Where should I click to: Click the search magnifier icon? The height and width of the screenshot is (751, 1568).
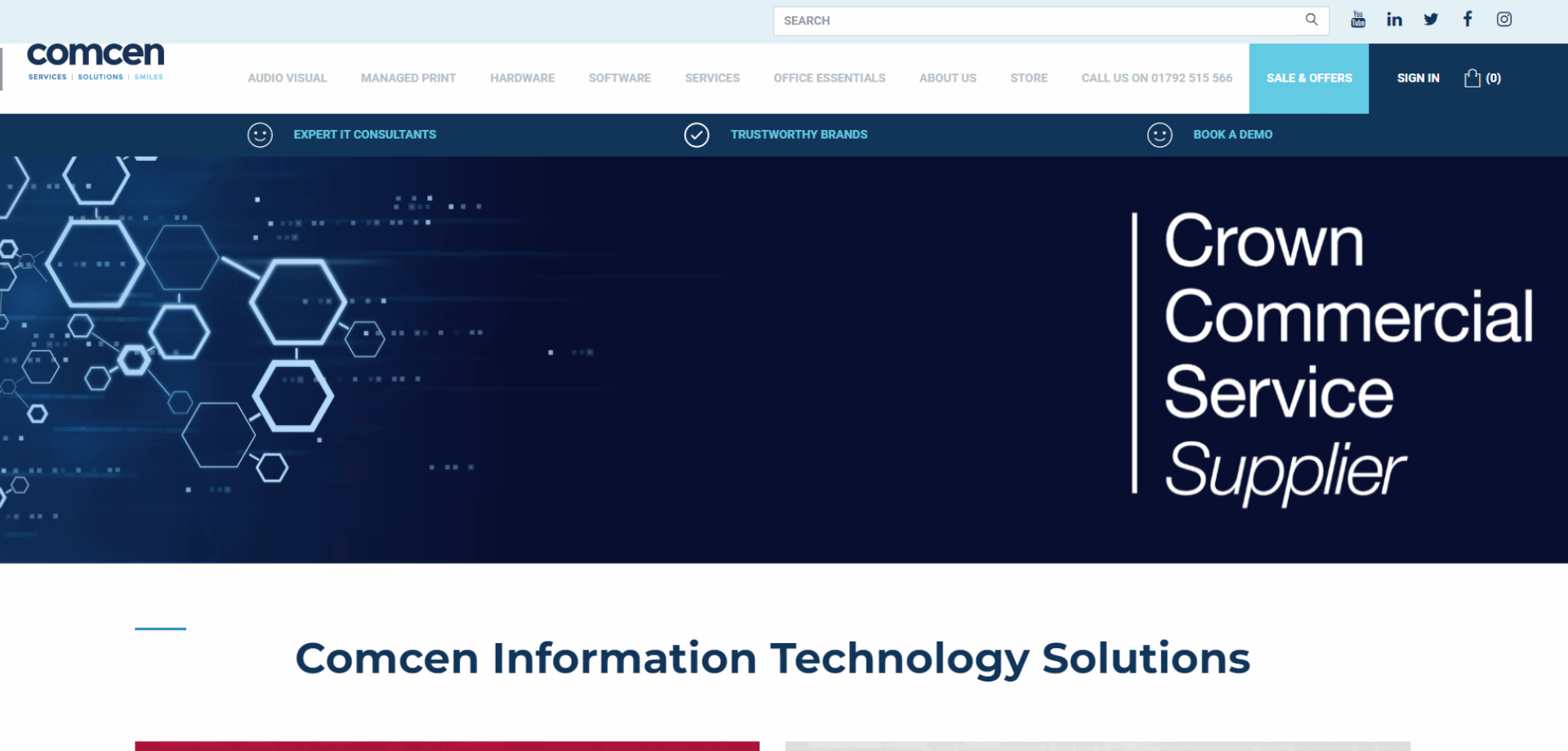tap(1312, 20)
